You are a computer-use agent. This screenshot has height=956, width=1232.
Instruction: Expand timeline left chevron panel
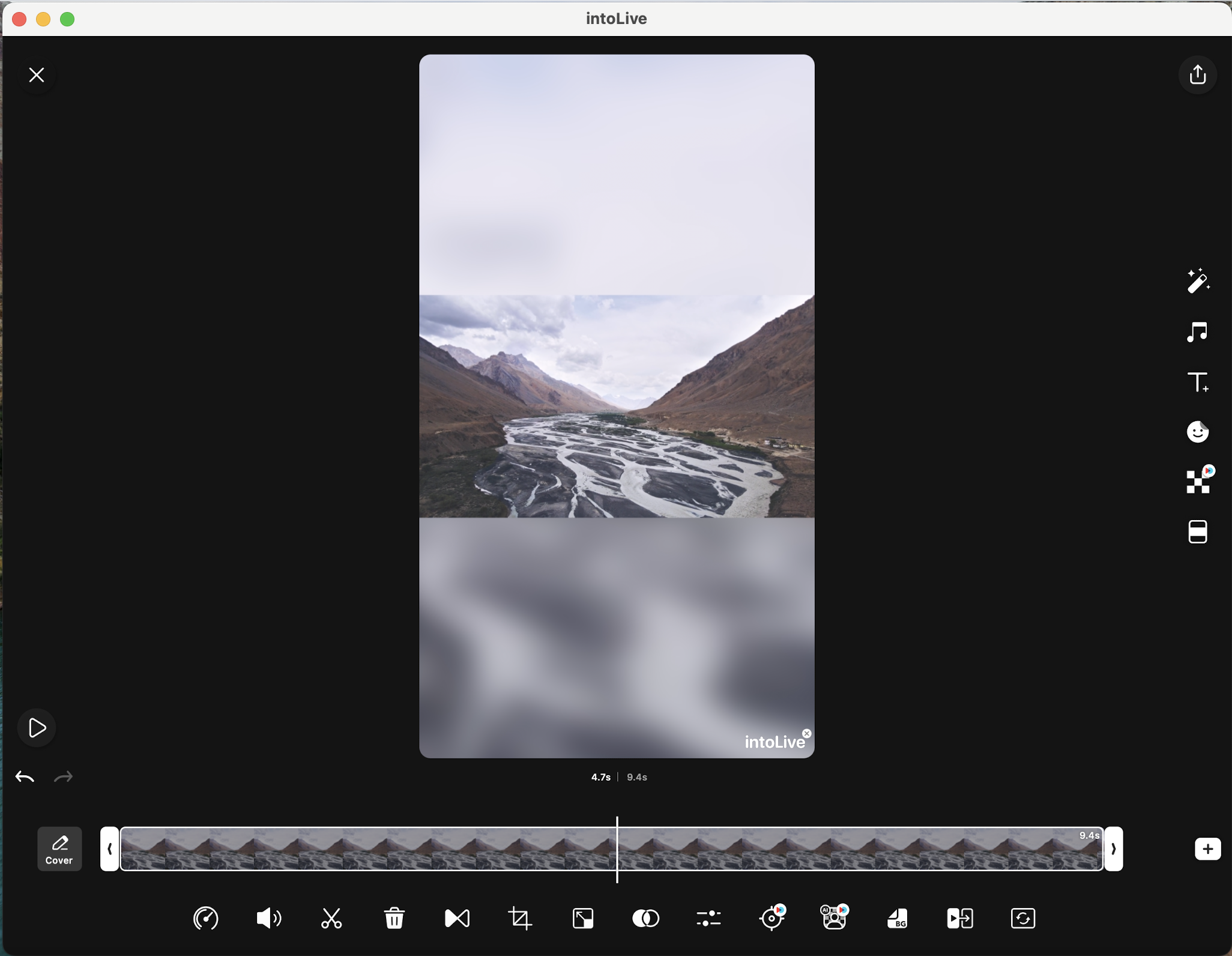pyautogui.click(x=110, y=848)
